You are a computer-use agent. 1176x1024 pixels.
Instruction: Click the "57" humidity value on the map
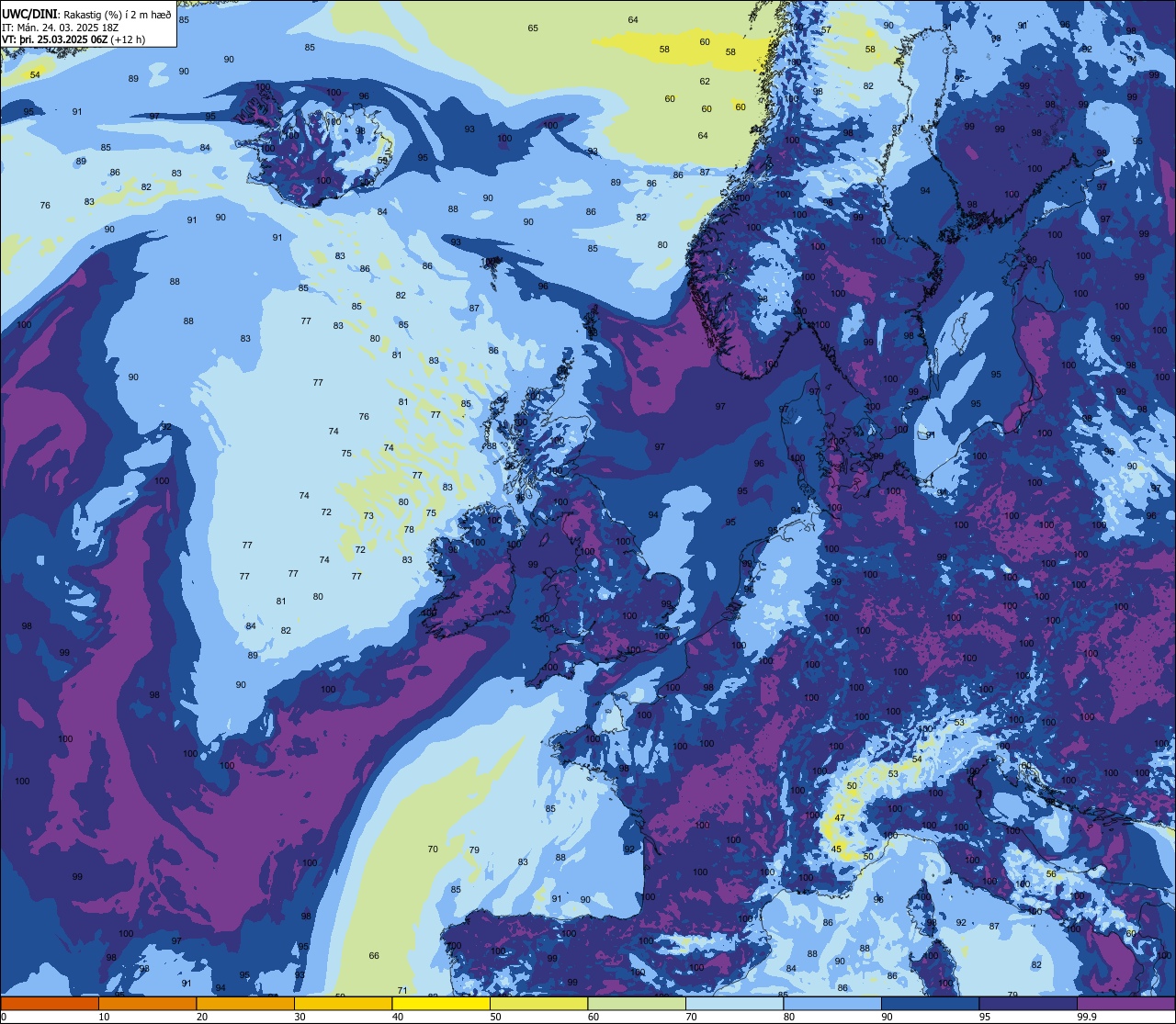[x=826, y=29]
